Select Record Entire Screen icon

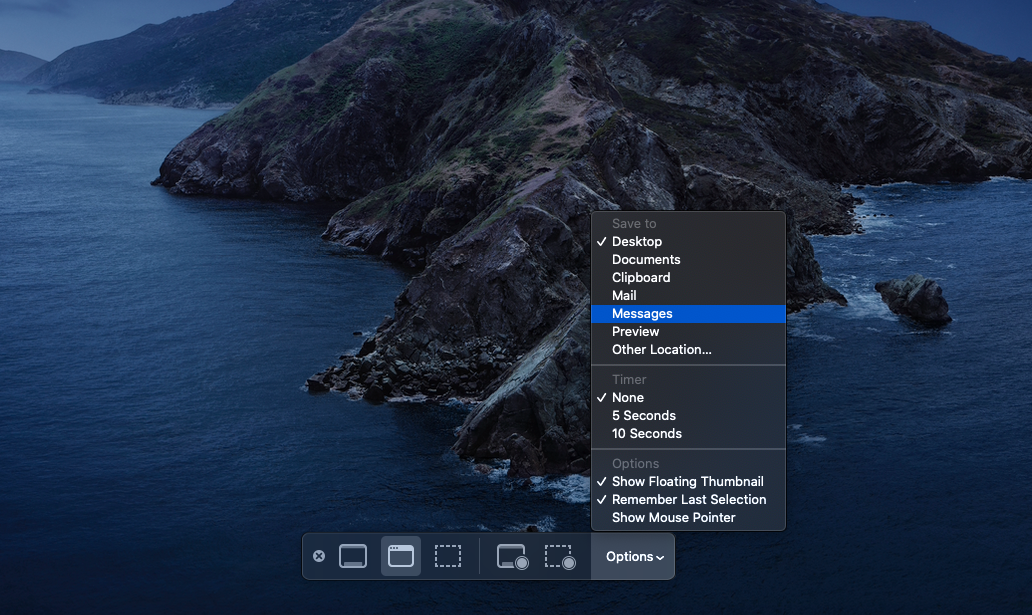512,557
